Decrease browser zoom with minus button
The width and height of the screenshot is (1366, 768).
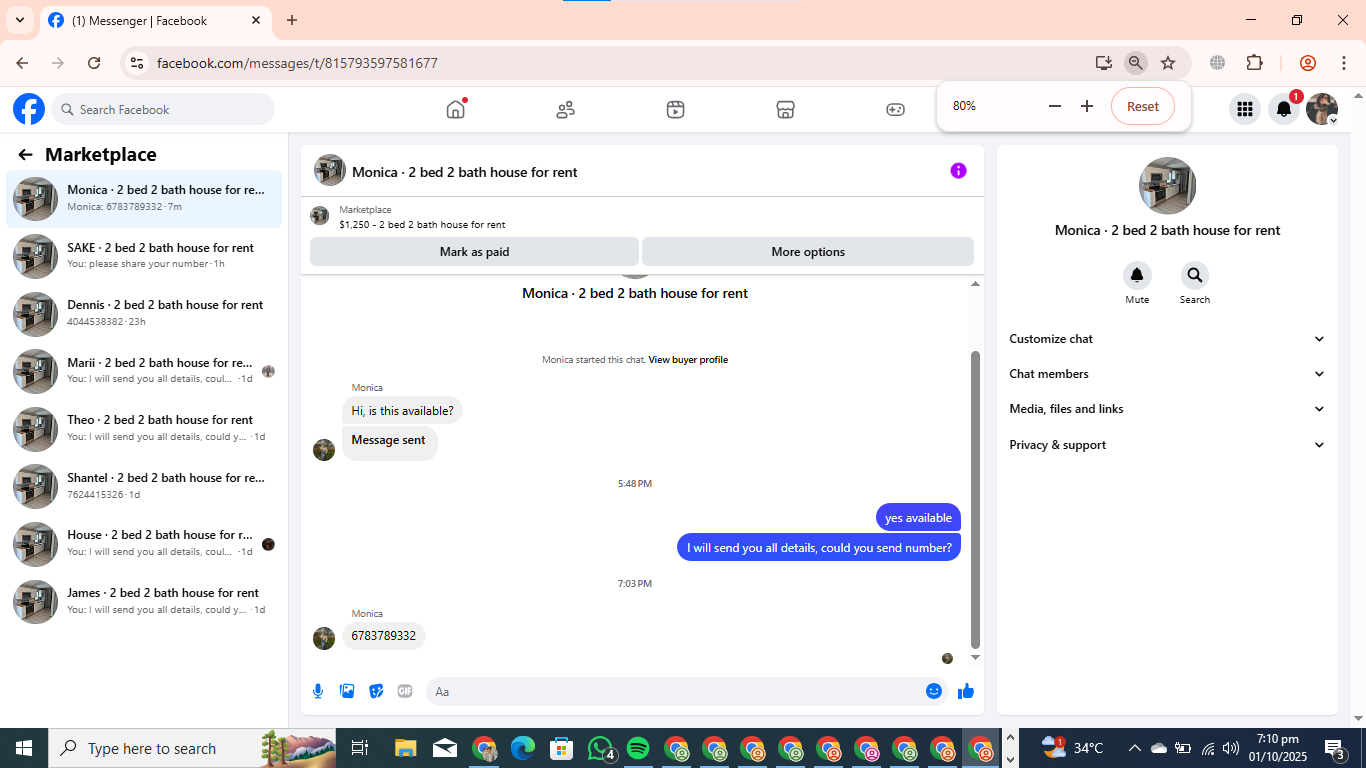pos(1054,106)
